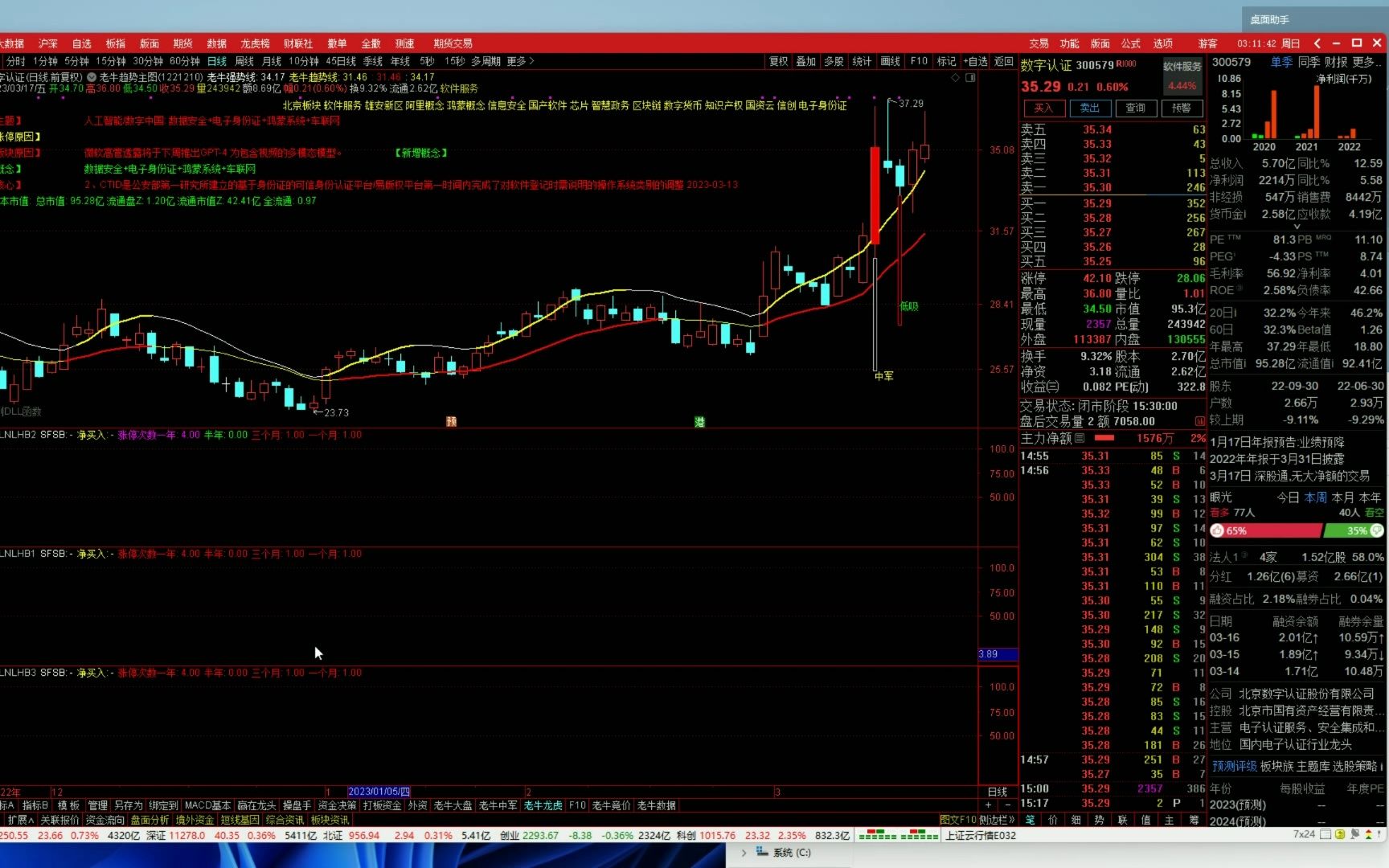
Task: Click the R1000 margin badge beside stock code
Action: tap(1126, 63)
